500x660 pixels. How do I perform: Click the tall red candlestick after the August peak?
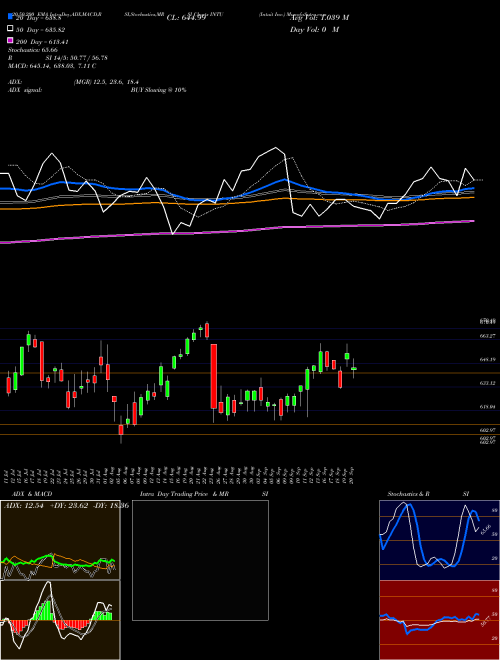pos(214,376)
